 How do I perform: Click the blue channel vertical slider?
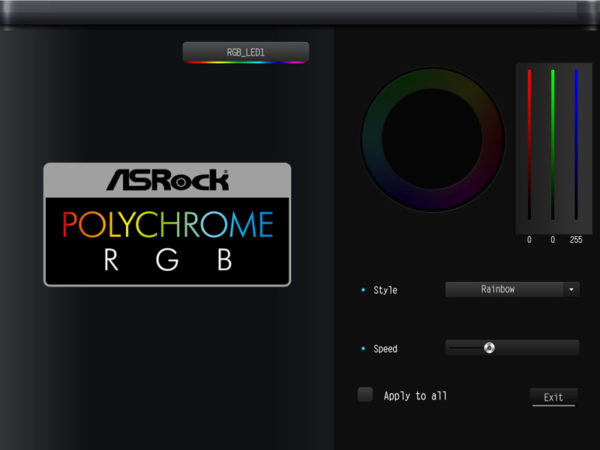[576, 145]
